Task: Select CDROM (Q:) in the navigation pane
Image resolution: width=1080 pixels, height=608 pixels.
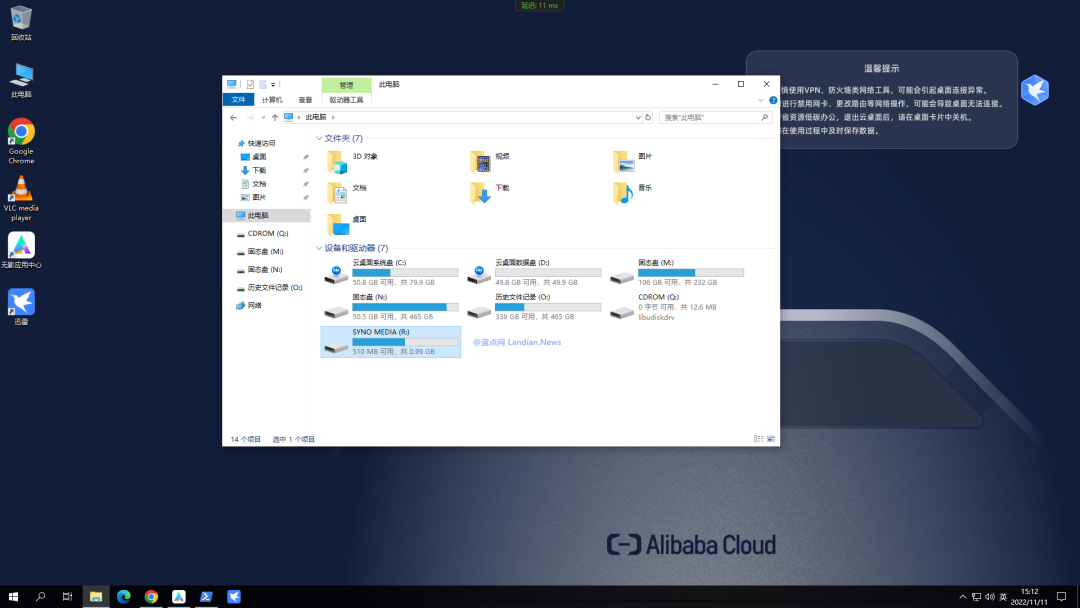Action: tap(267, 233)
